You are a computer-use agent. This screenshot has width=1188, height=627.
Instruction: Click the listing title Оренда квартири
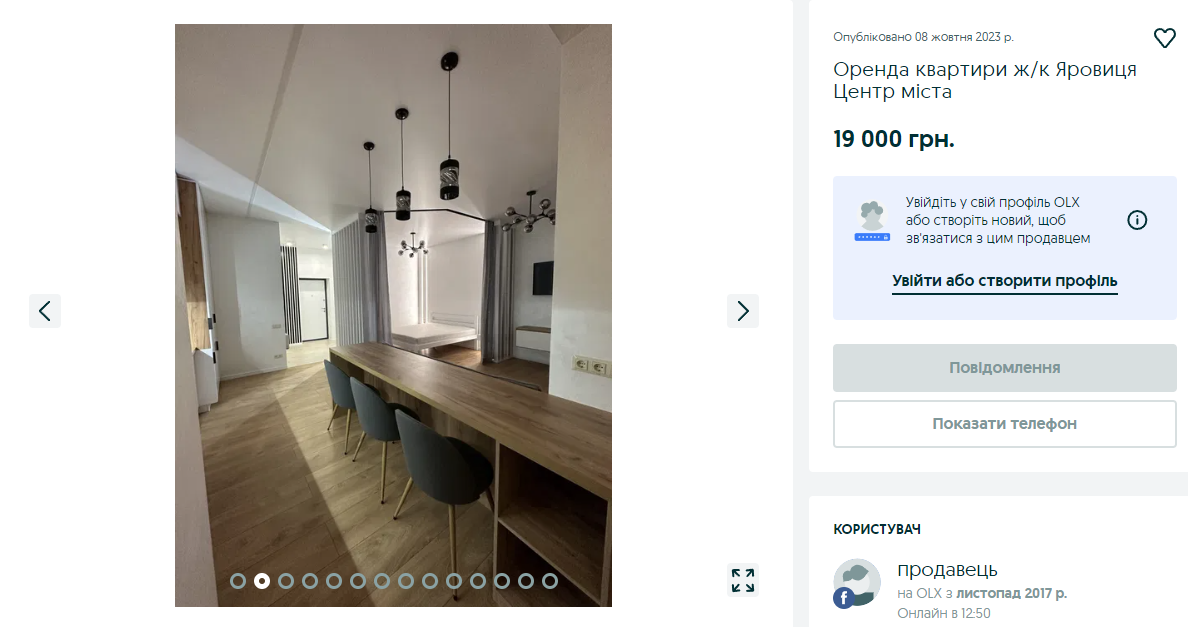click(985, 80)
